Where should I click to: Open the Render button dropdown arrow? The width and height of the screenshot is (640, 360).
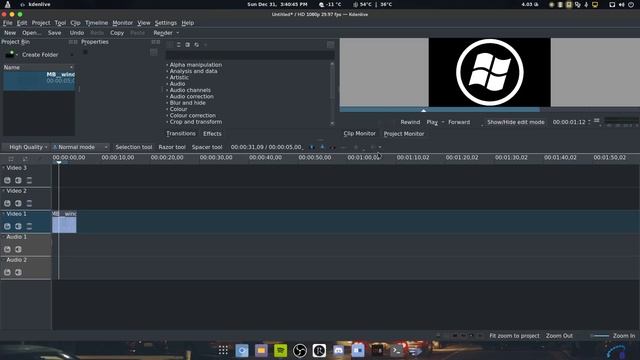point(178,33)
